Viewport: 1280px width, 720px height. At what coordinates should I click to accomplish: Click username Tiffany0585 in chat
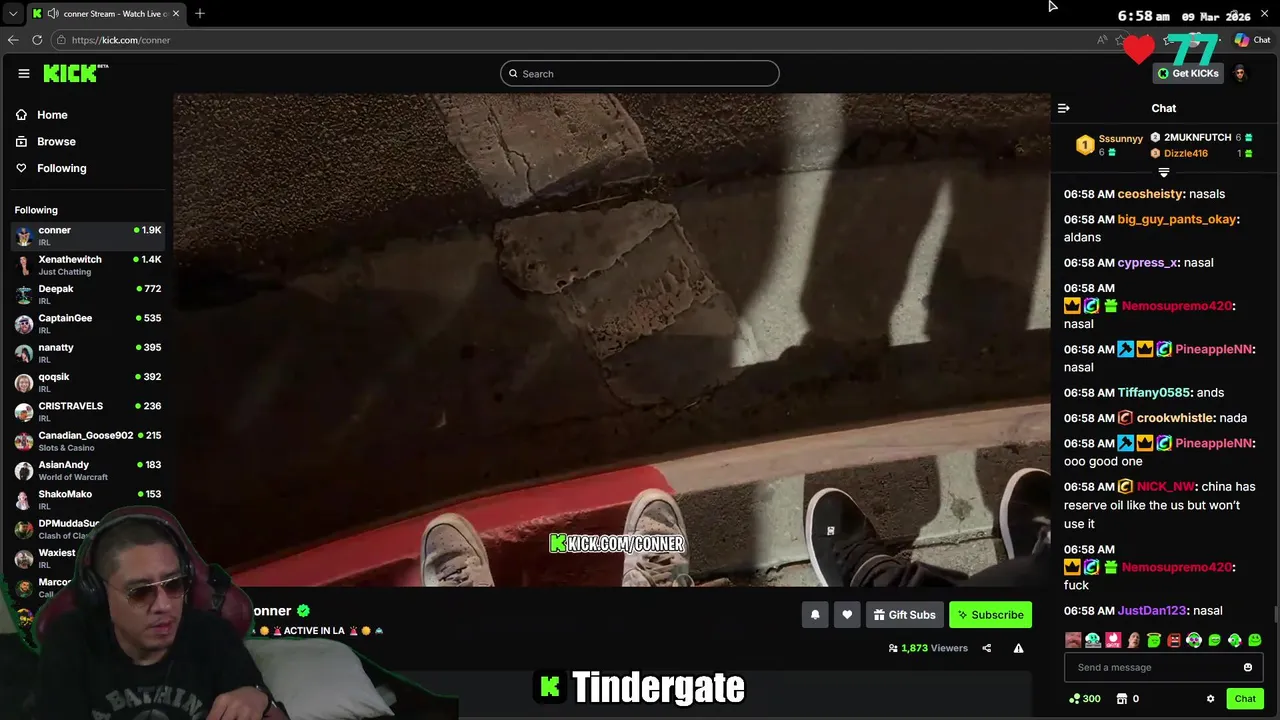(x=1154, y=393)
